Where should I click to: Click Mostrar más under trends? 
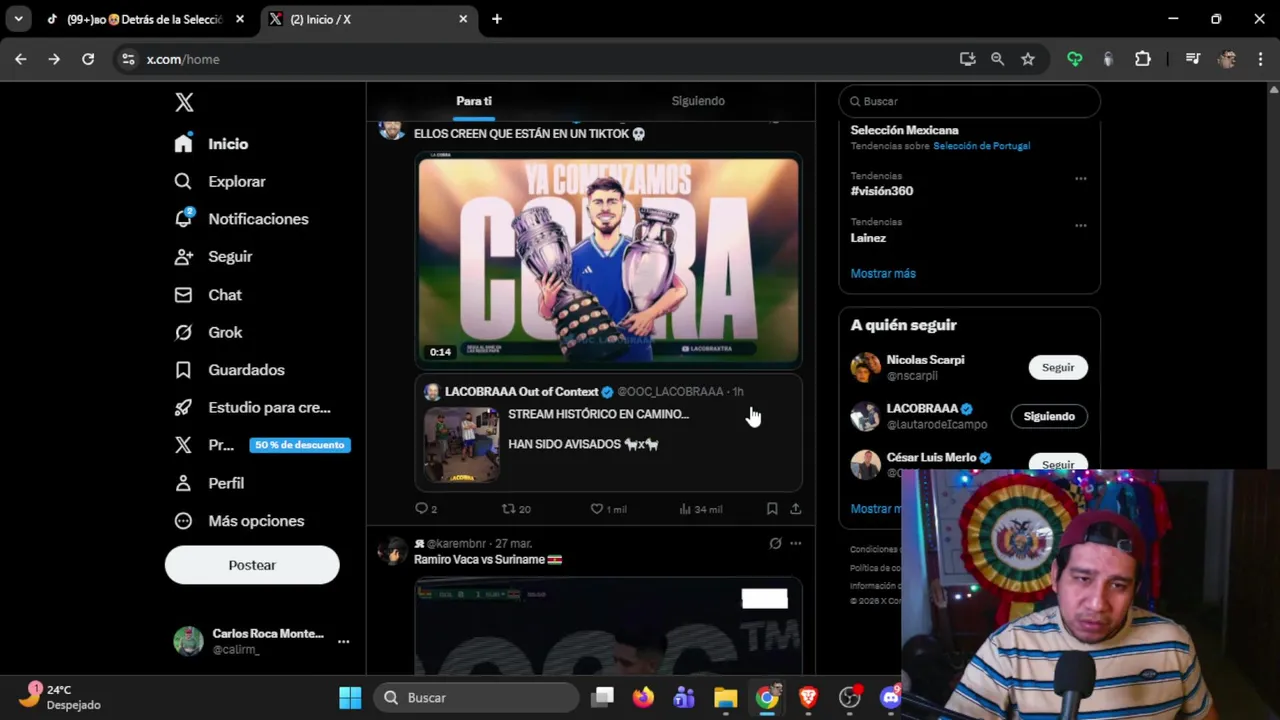coord(883,273)
